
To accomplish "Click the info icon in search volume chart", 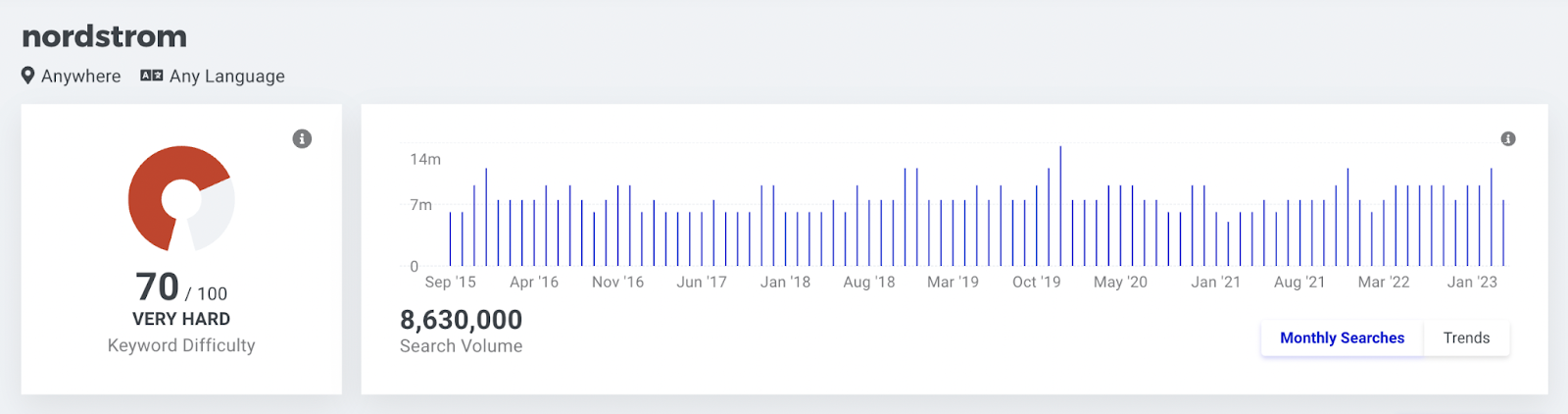I will (1508, 138).
